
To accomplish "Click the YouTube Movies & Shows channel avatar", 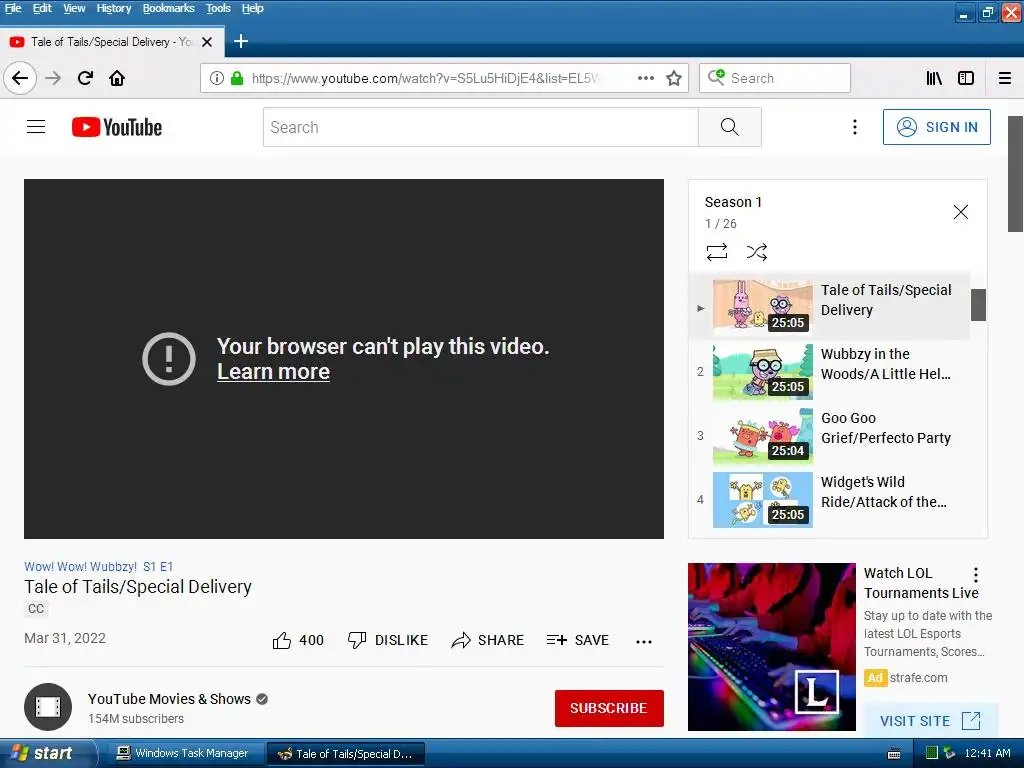I will (x=48, y=707).
